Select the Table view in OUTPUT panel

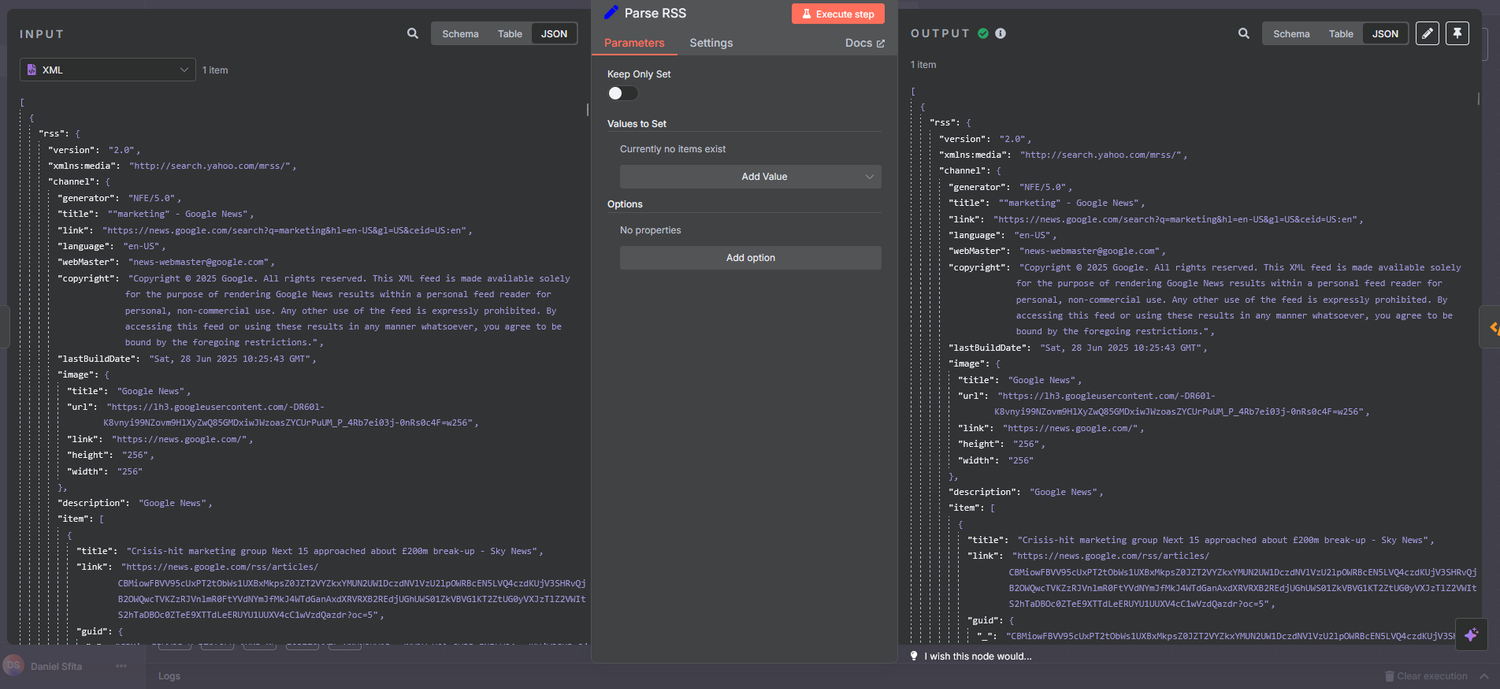pyautogui.click(x=1341, y=33)
